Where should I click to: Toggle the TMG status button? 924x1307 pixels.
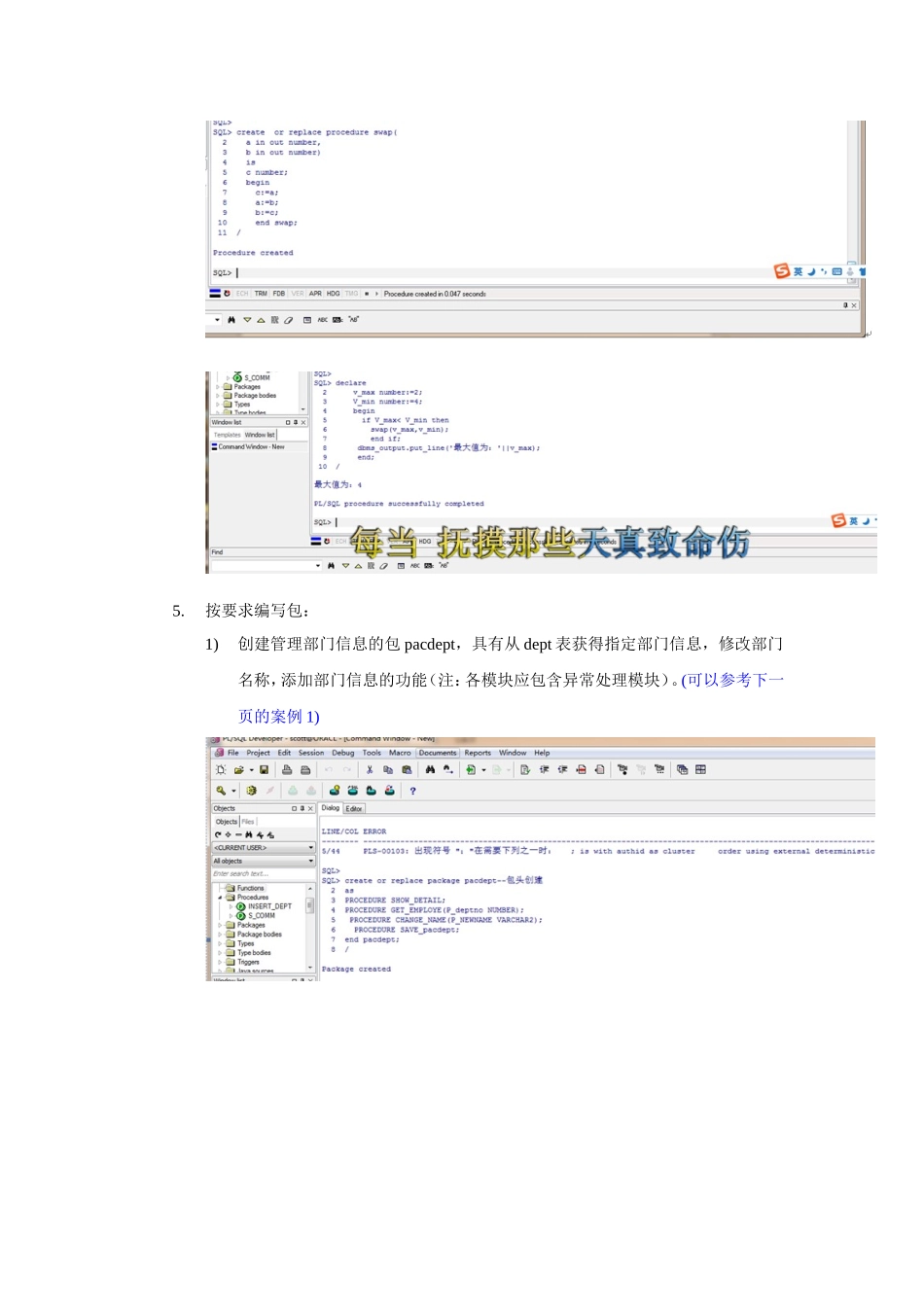352,294
